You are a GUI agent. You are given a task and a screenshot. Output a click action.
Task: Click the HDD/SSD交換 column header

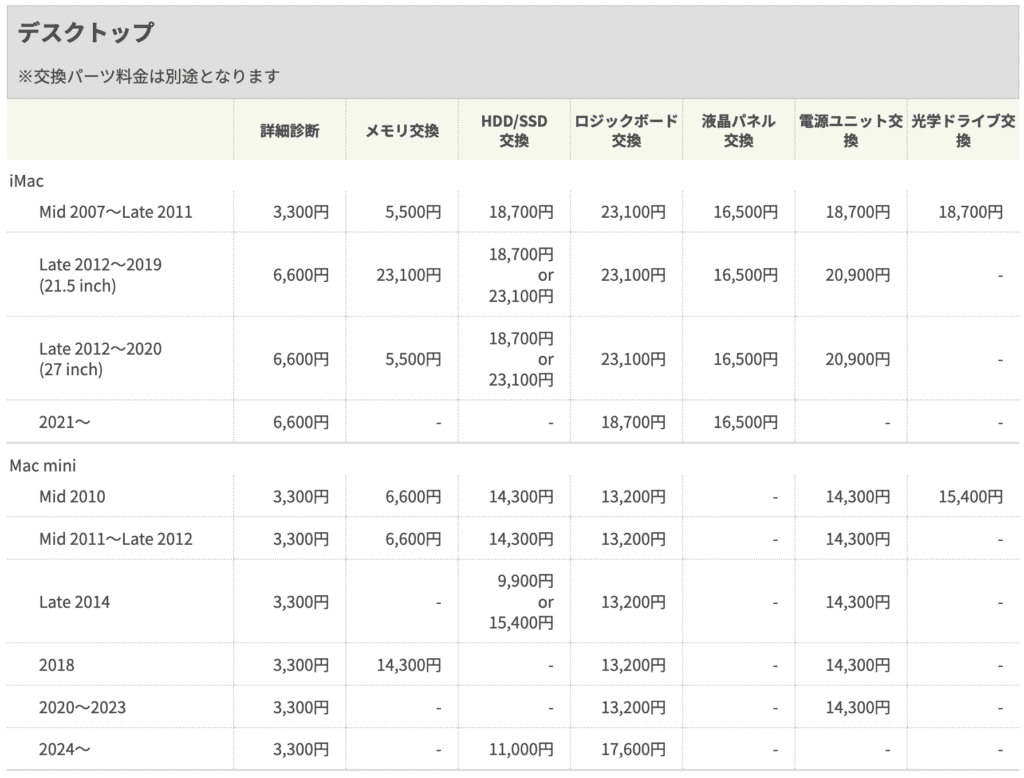pos(514,131)
